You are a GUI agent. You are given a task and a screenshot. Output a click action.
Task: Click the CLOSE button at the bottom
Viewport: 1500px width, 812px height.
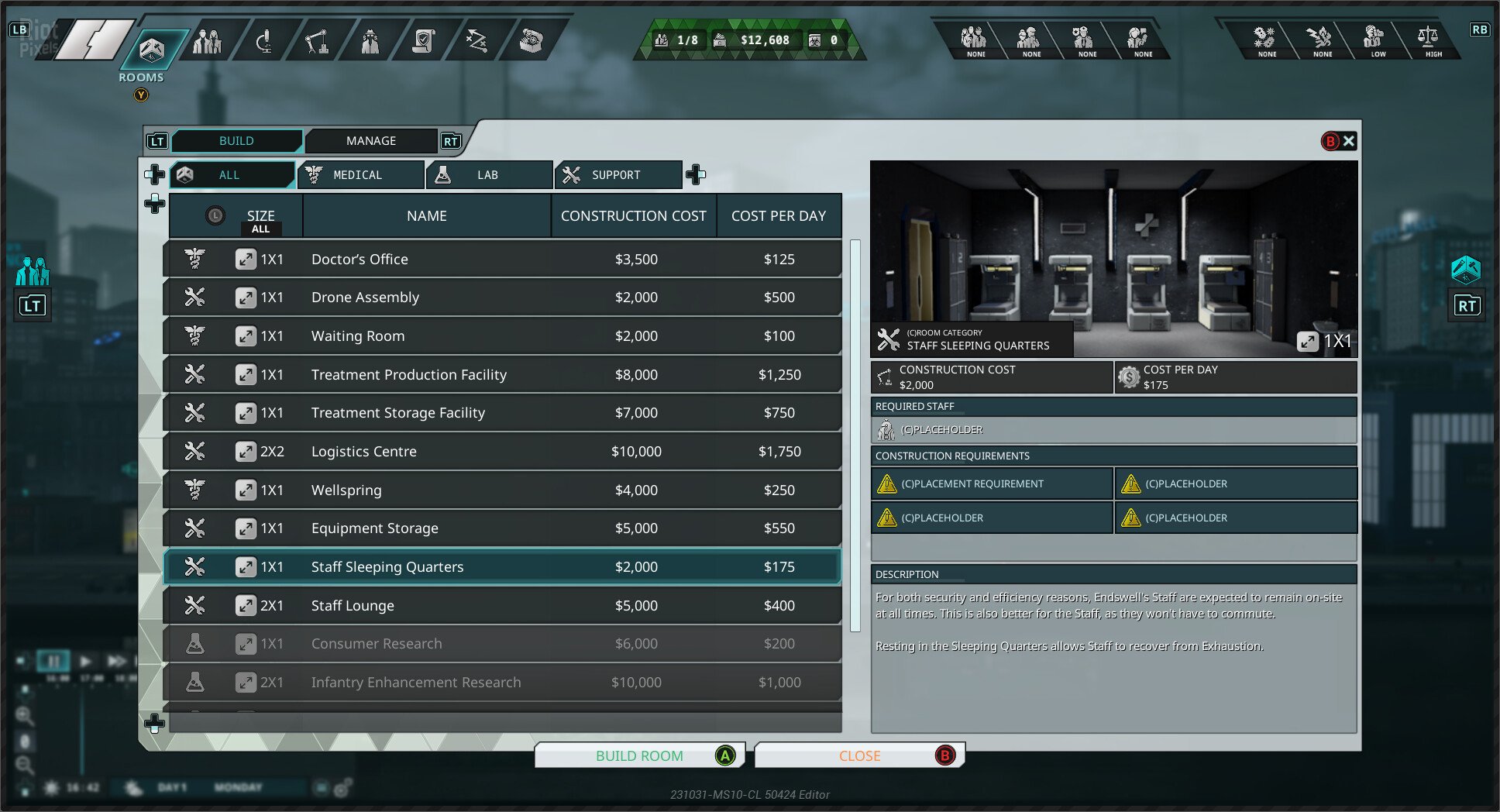pyautogui.click(x=859, y=755)
